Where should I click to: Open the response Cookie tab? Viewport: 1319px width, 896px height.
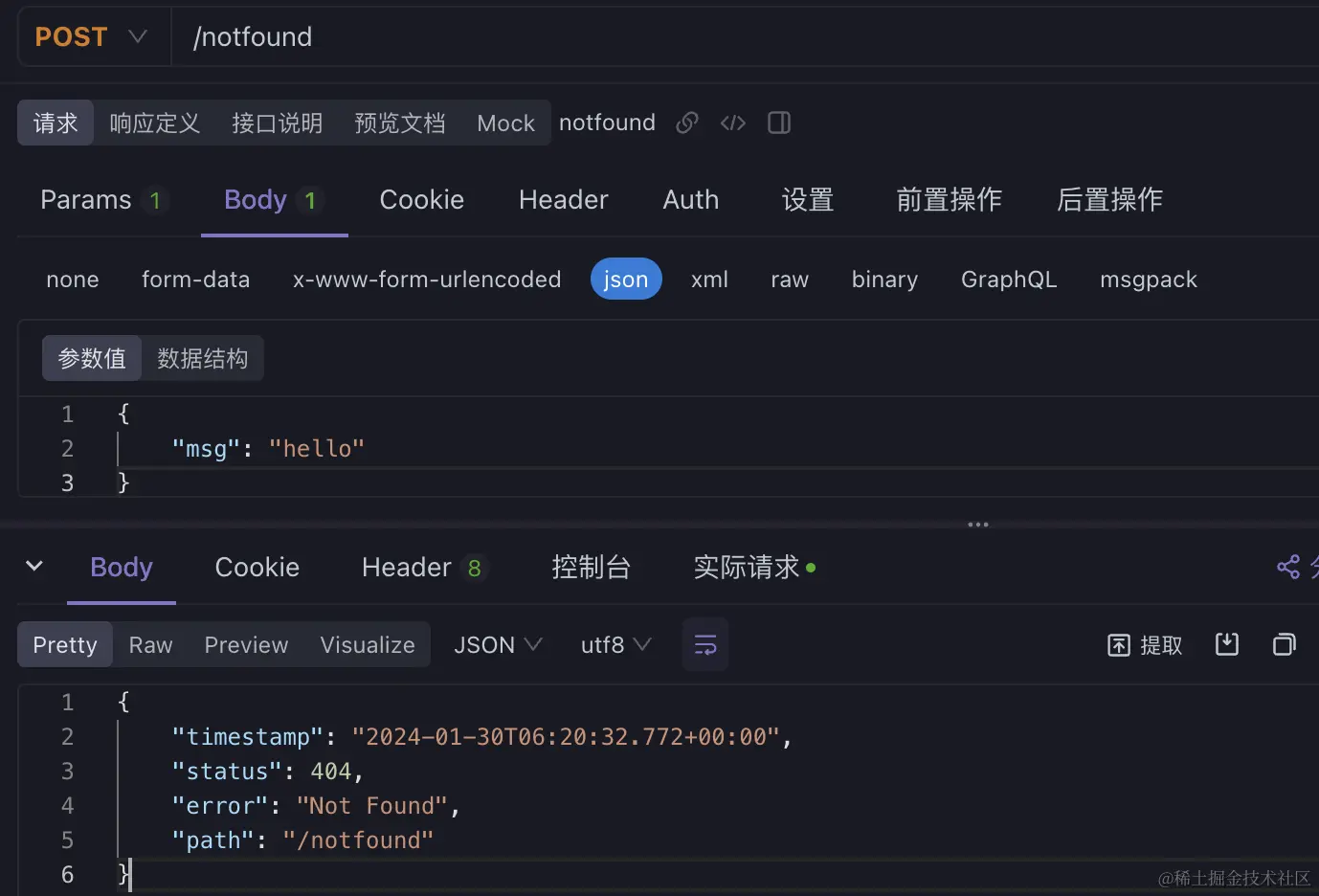(x=257, y=567)
